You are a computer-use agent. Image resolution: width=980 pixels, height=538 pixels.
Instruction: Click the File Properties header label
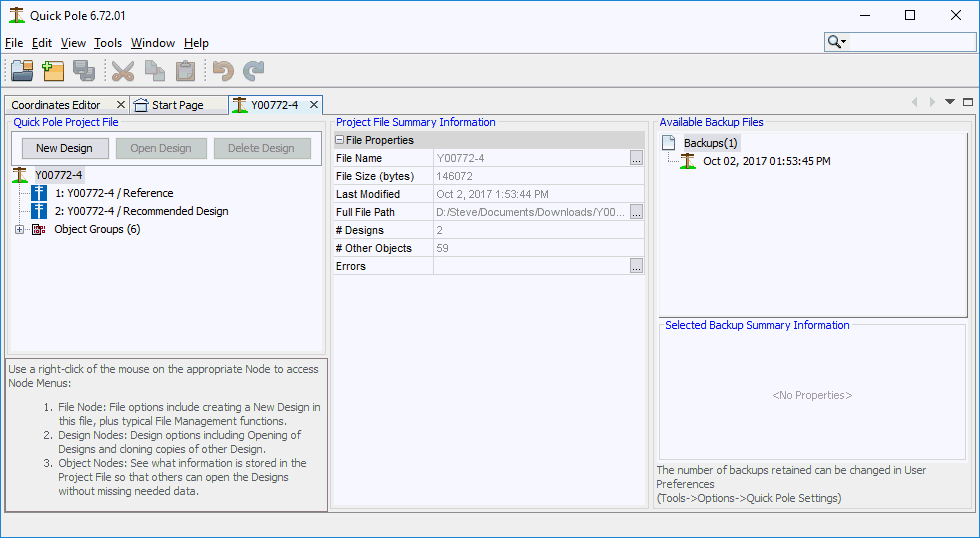[x=379, y=140]
